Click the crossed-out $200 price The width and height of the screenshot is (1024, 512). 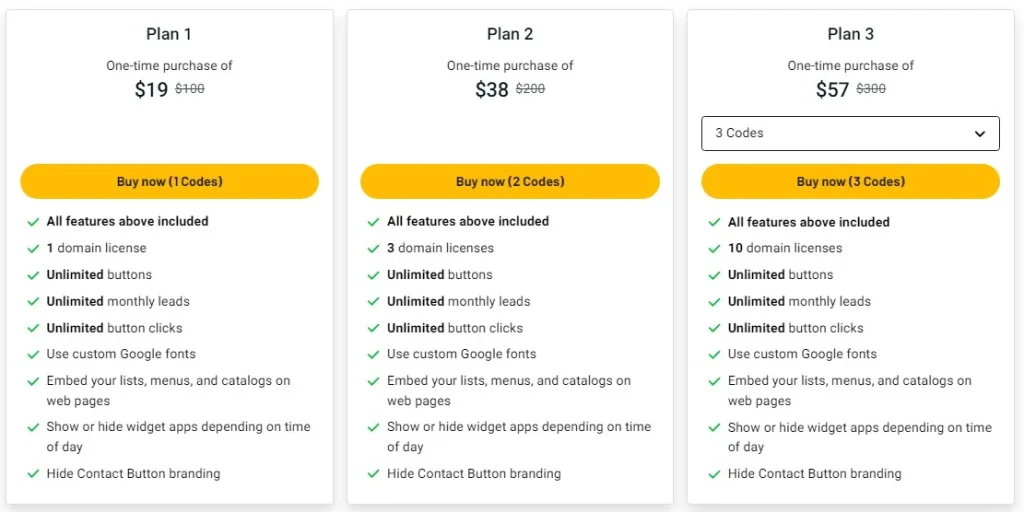pos(530,89)
